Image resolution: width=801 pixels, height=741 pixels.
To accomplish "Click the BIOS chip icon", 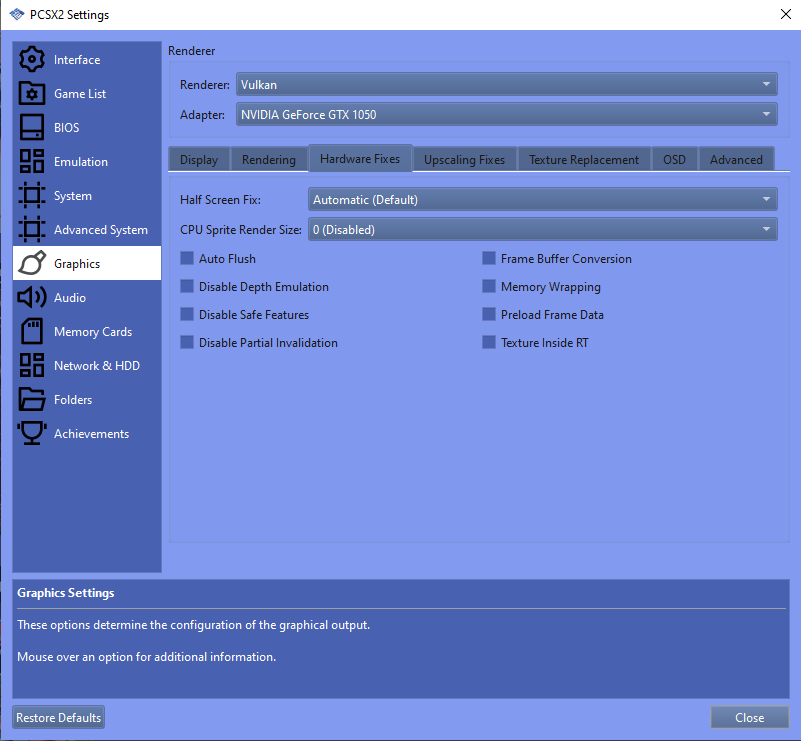I will pos(32,127).
